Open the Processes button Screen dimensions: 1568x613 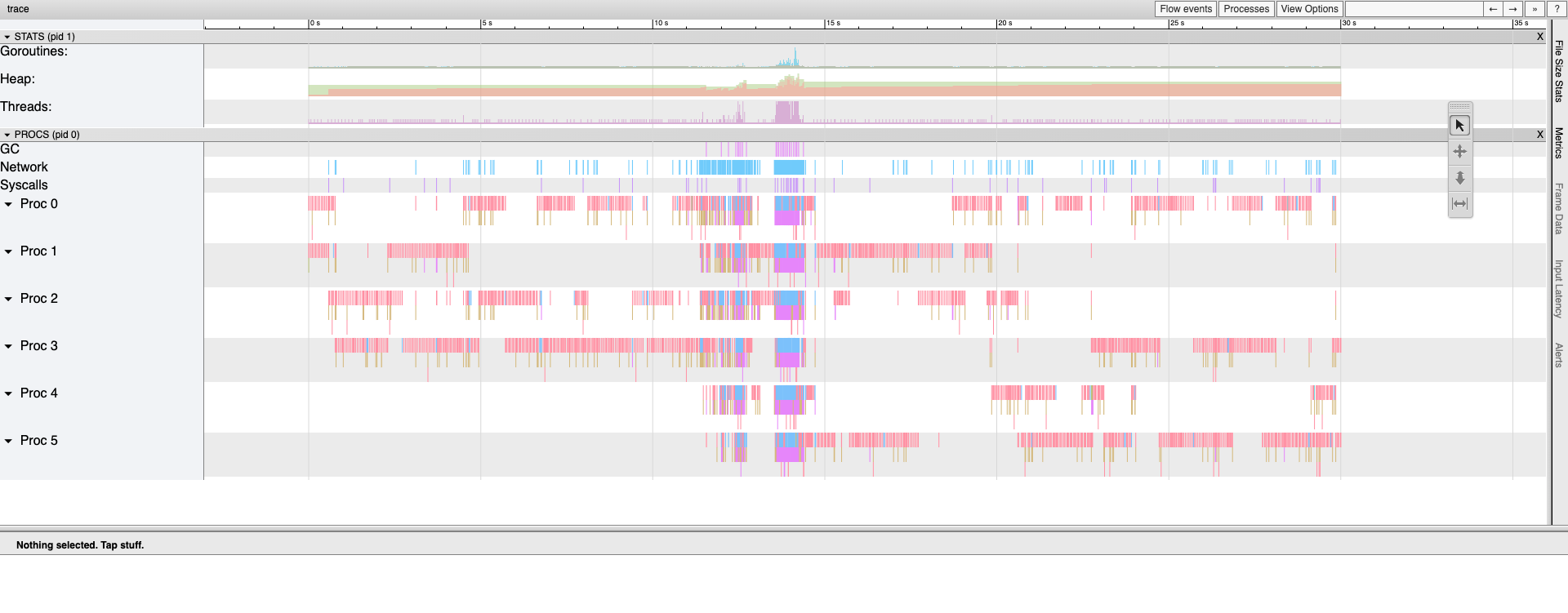(x=1246, y=9)
